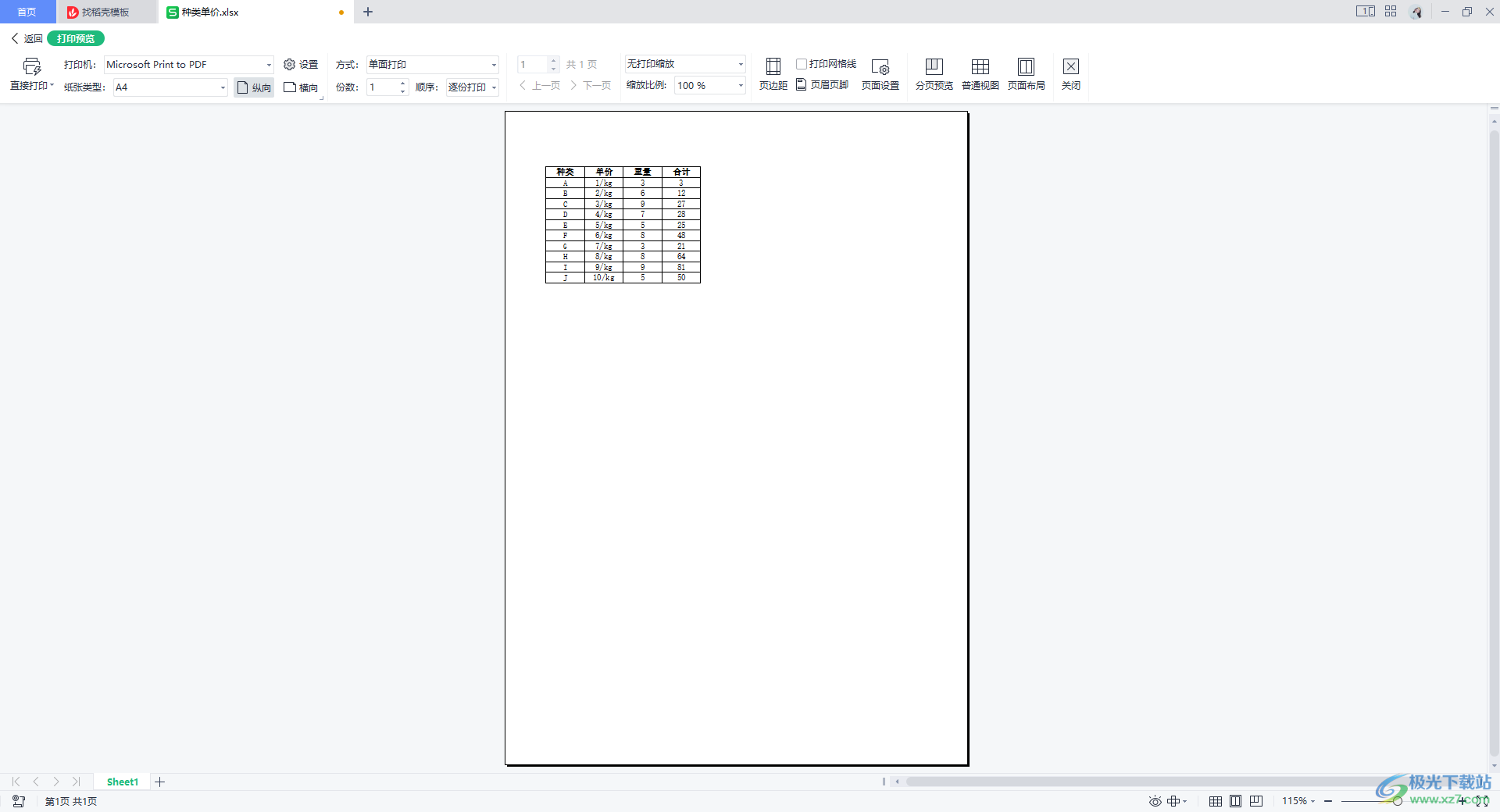Screen dimensions: 1500x812
Task: Click the eye protection mode icon
Action: [1155, 801]
